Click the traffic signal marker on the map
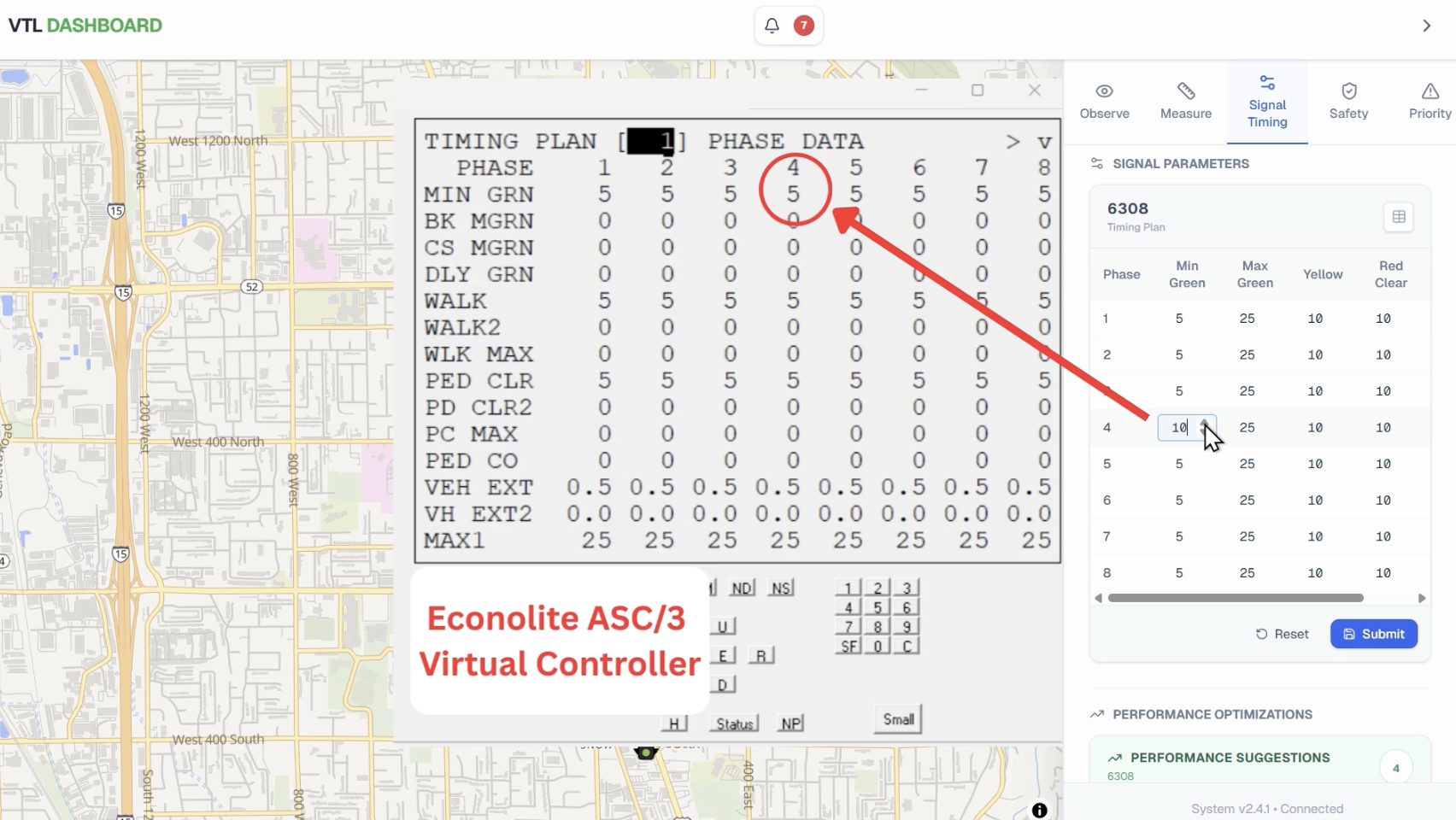Screen dimensions: 1456x820 [646, 753]
